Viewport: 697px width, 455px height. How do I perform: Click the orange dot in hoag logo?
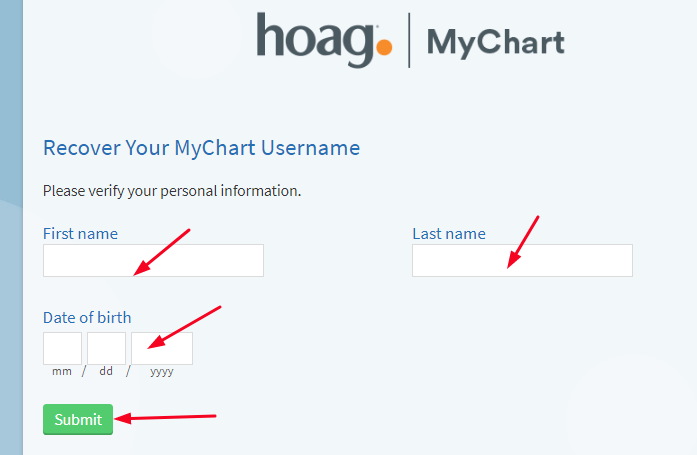coord(384,47)
